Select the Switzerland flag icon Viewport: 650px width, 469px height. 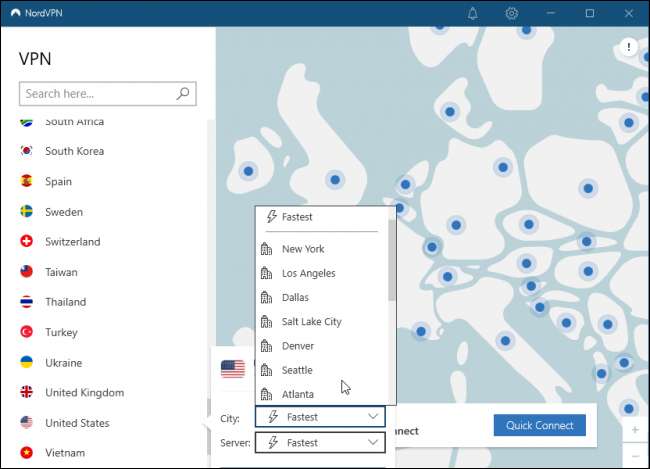point(27,242)
